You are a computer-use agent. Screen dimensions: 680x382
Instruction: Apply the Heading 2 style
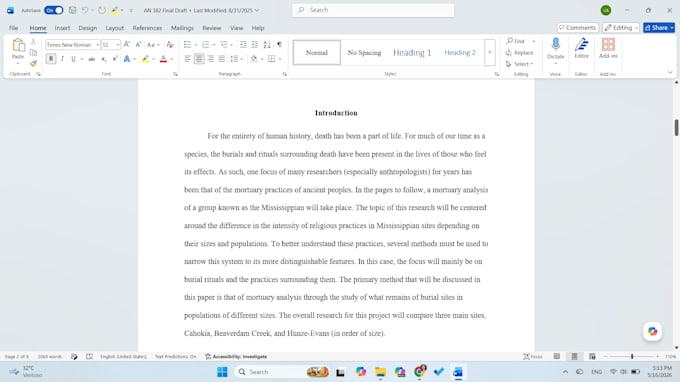pyautogui.click(x=460, y=52)
